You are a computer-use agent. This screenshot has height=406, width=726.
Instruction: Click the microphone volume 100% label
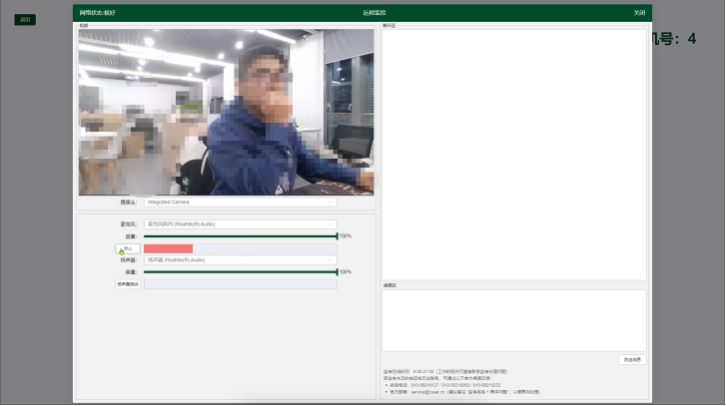345,236
